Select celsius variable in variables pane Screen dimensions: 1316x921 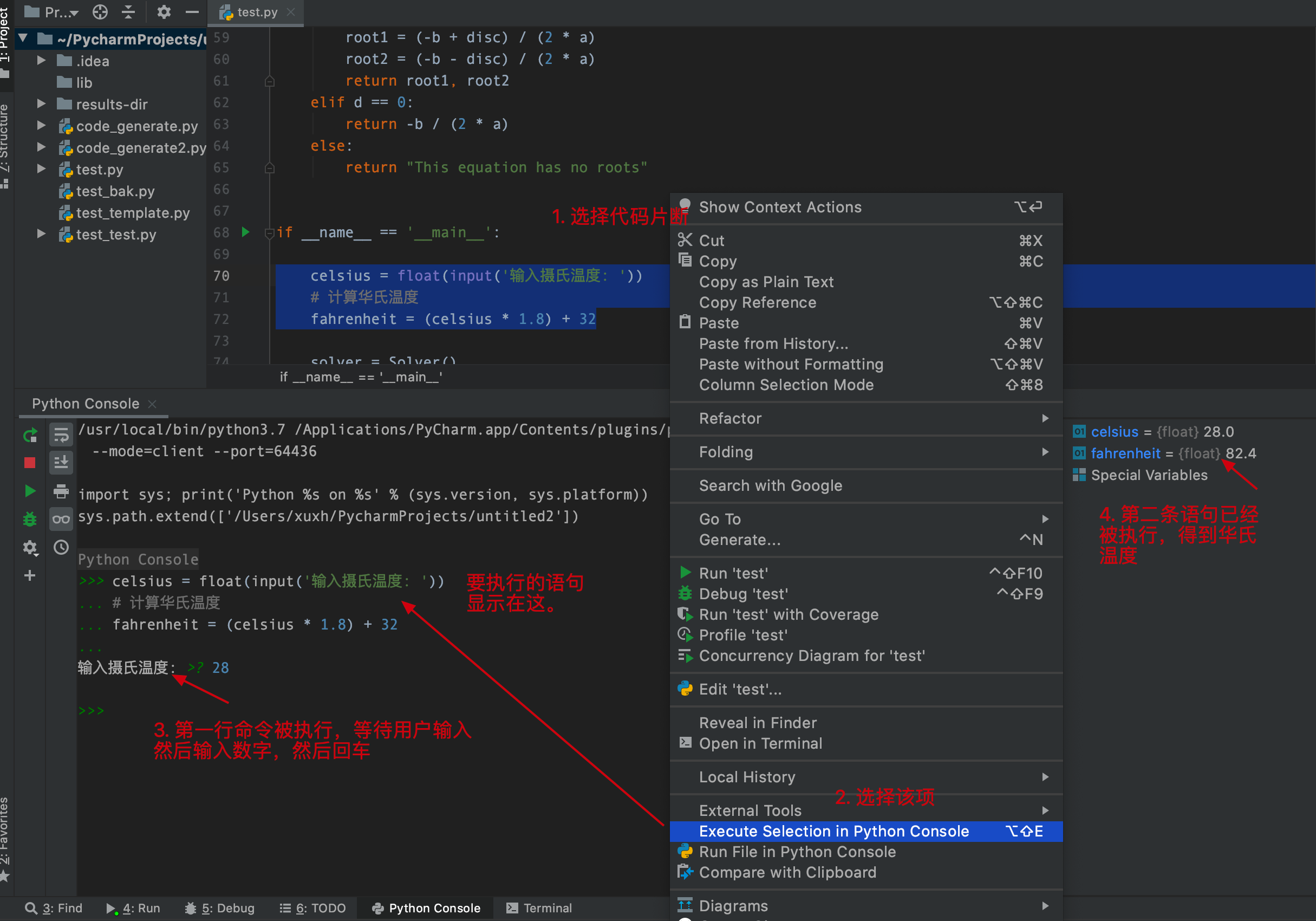coord(1153,431)
